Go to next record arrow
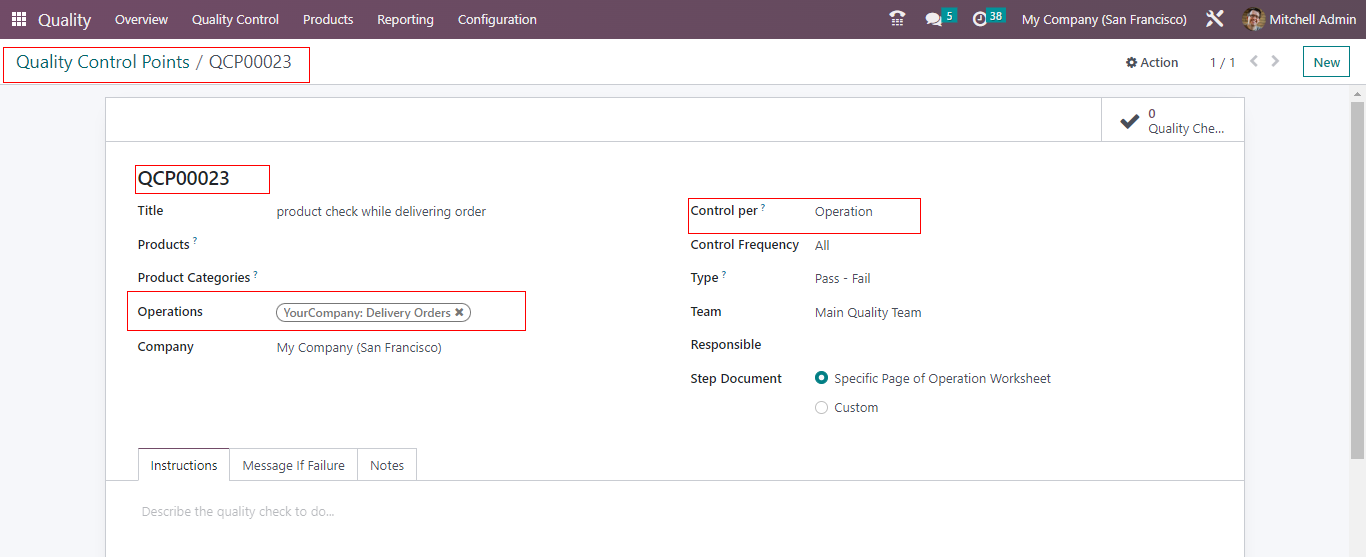The width and height of the screenshot is (1366, 557). click(x=1276, y=61)
